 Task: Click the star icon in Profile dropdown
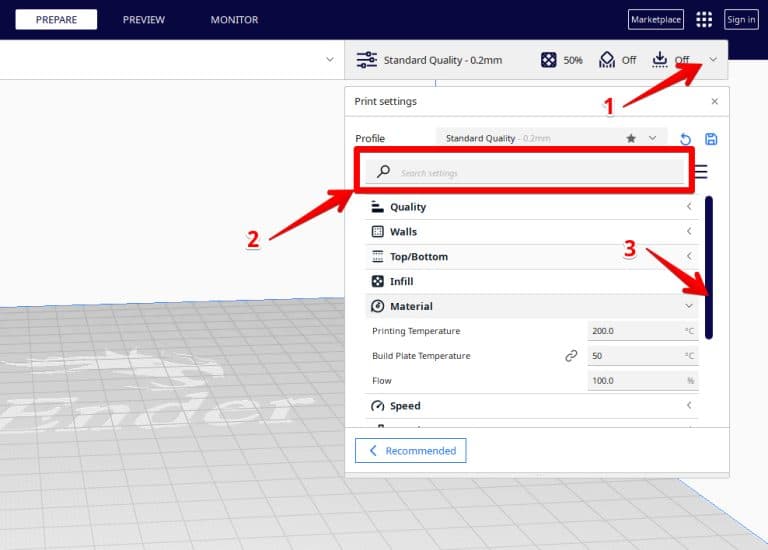pos(630,139)
